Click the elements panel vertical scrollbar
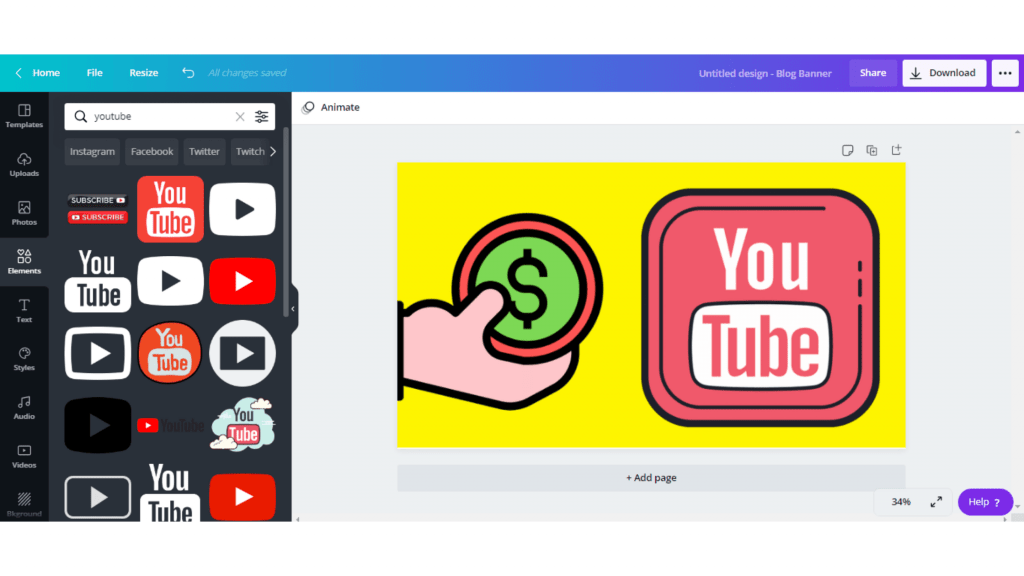 (286, 222)
